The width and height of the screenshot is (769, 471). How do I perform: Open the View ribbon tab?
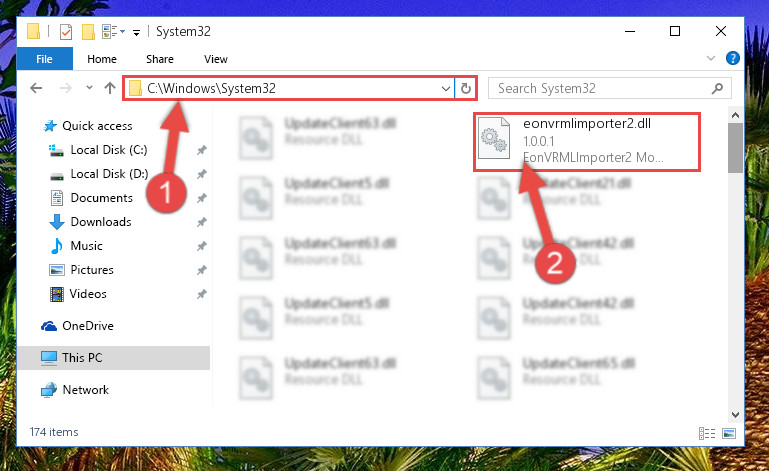[216, 59]
